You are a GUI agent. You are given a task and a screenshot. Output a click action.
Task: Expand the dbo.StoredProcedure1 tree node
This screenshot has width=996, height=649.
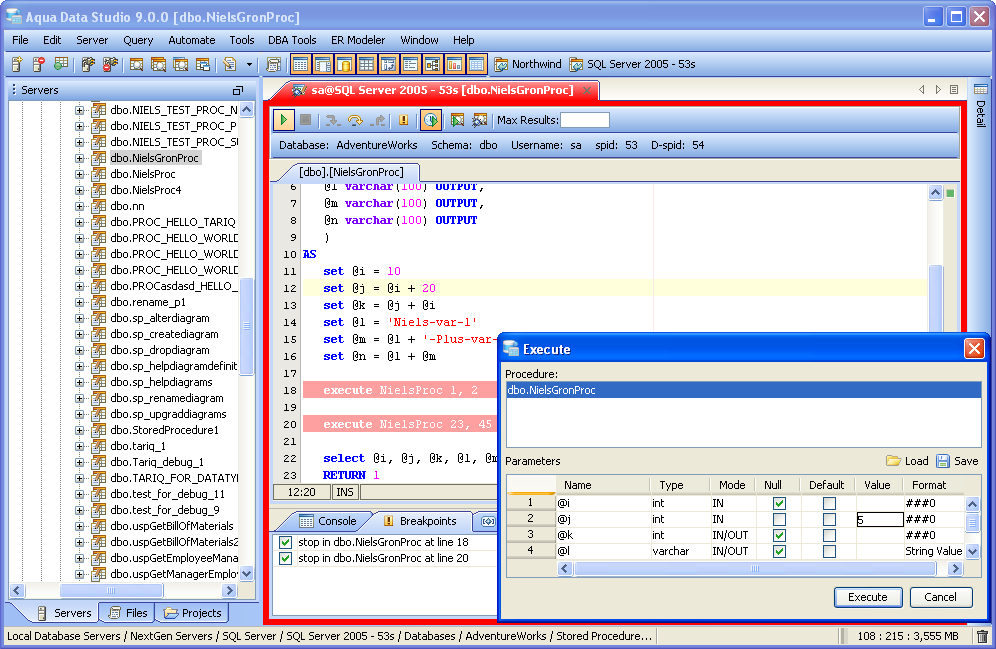pyautogui.click(x=80, y=430)
